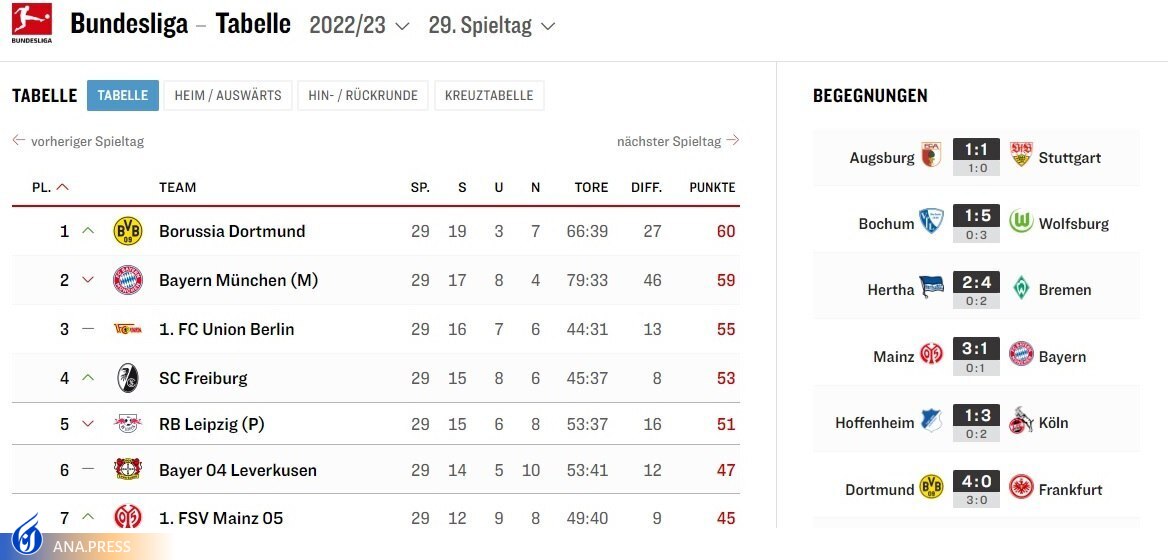The height and width of the screenshot is (560, 1168).
Task: Click the Bayer 04 Leverkusen crest
Action: 128,470
